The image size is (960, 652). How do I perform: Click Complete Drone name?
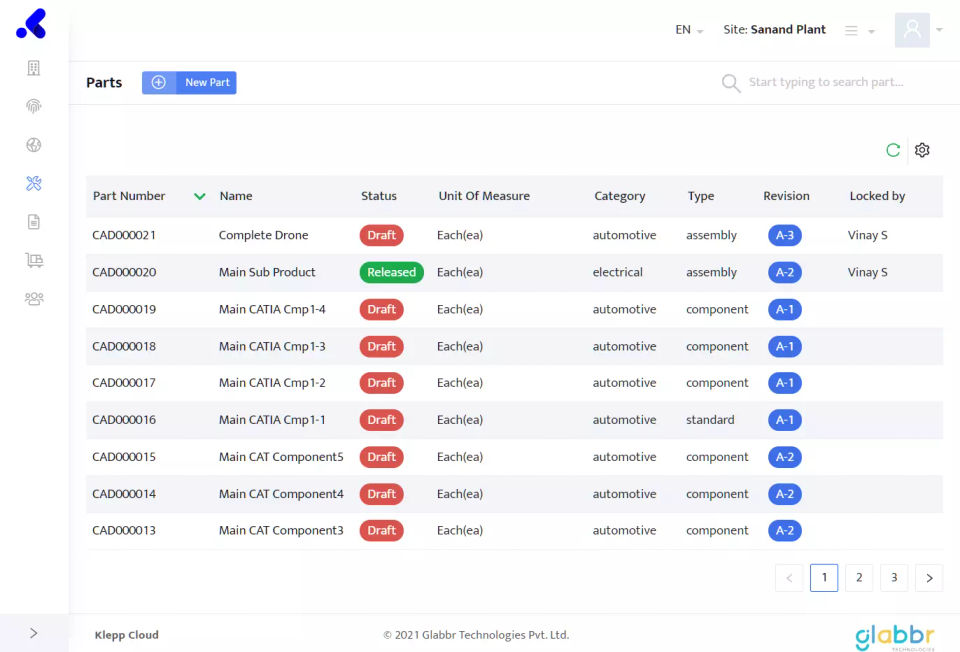coord(263,235)
